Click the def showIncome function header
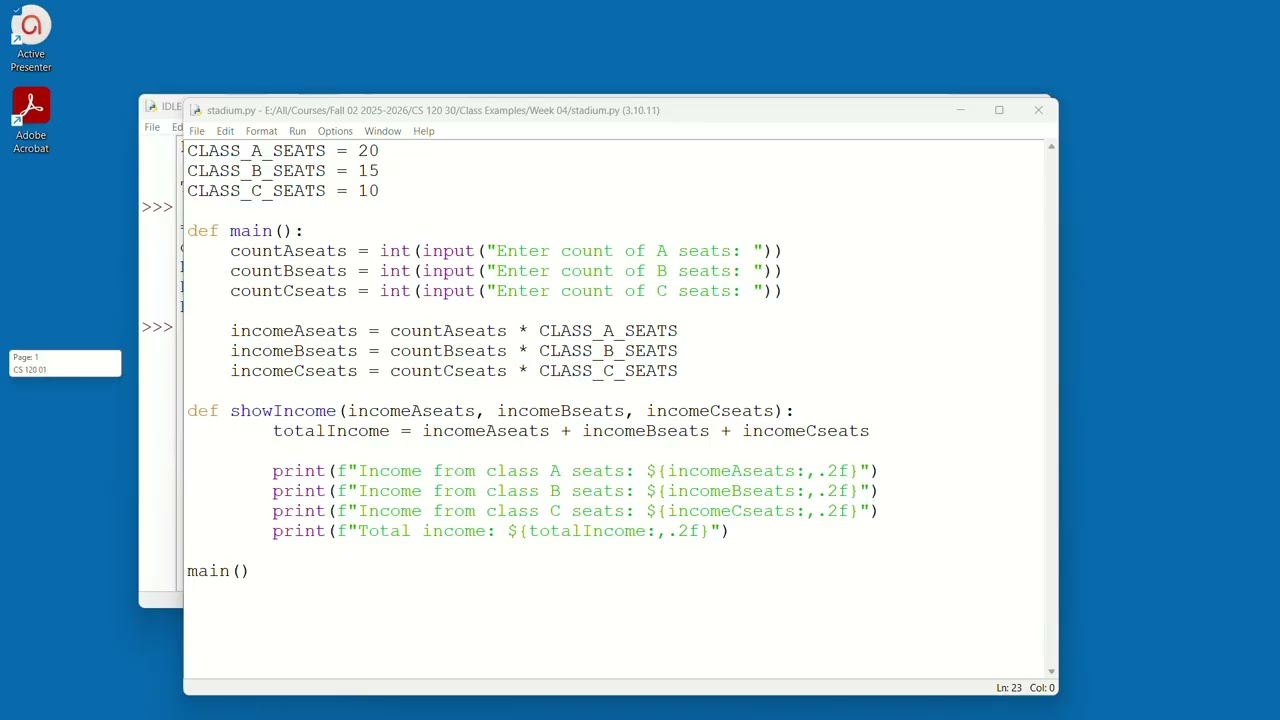1280x720 pixels. 490,411
